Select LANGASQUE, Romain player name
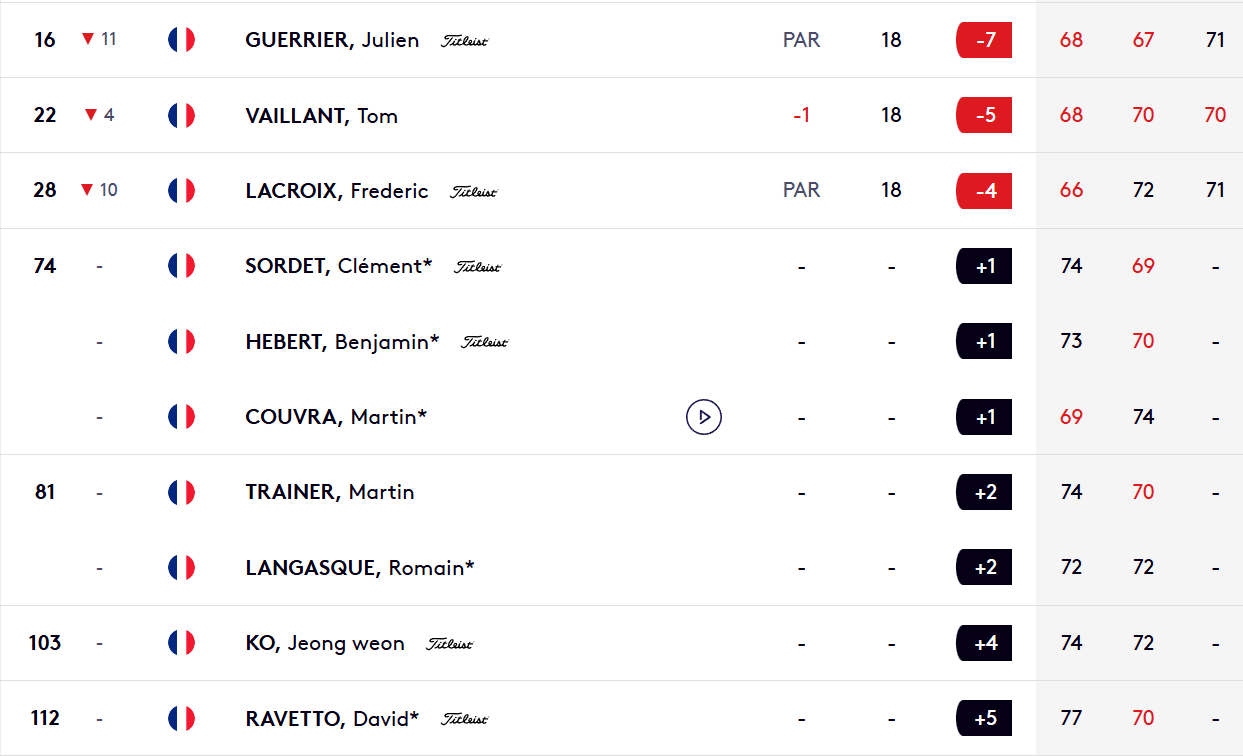 pyautogui.click(x=359, y=567)
